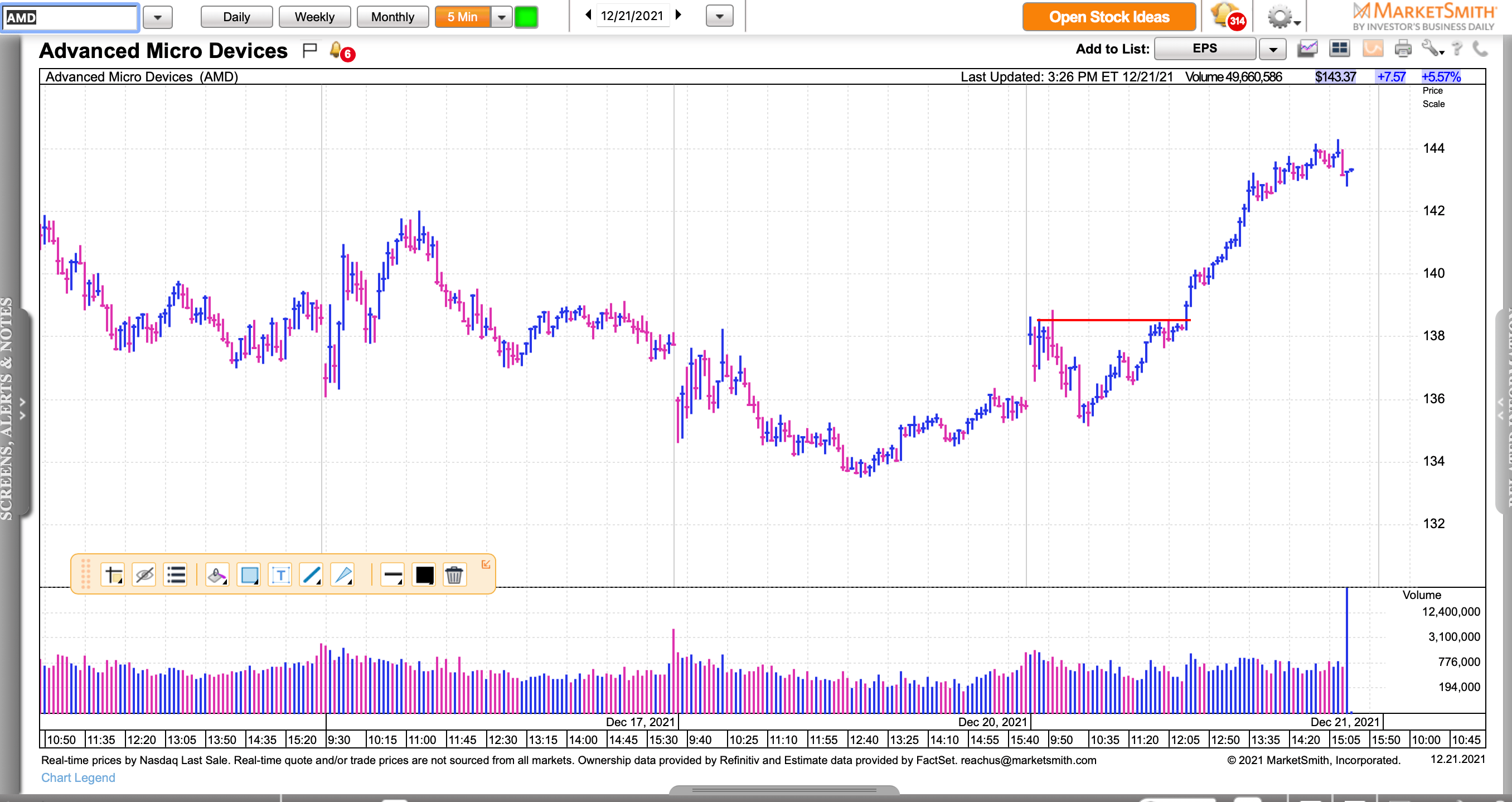Open the date picker dropdown
Image resolution: width=1512 pixels, height=802 pixels.
click(x=720, y=16)
